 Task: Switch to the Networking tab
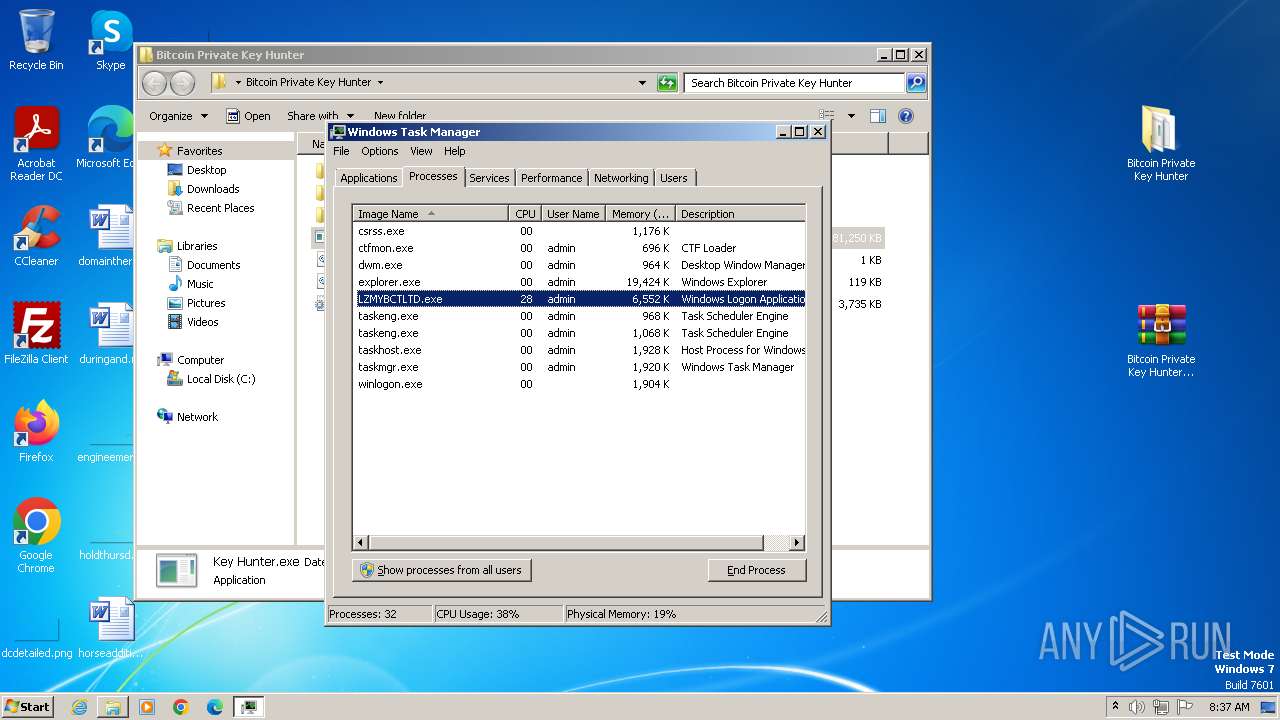pos(621,178)
